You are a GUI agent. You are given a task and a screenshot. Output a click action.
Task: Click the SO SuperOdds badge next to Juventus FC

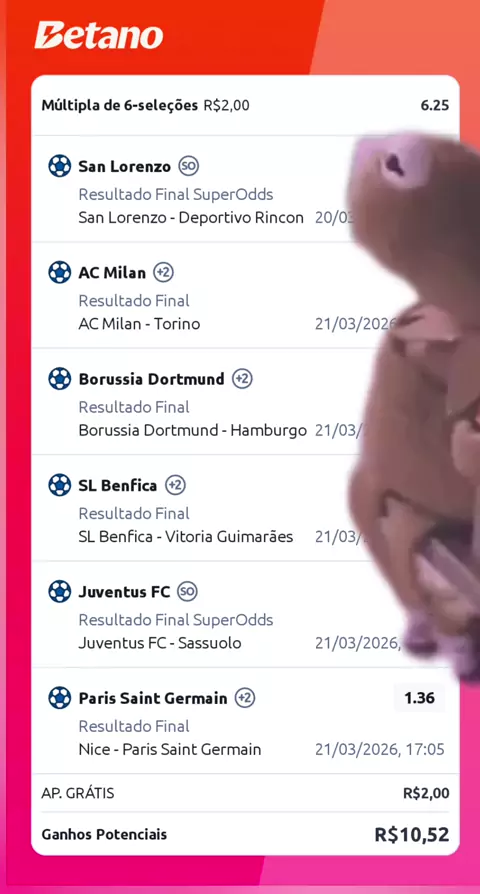[187, 591]
